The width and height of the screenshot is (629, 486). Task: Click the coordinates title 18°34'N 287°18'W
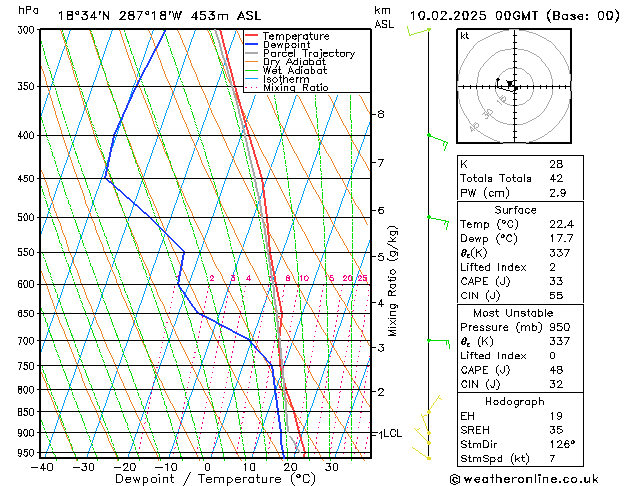pyautogui.click(x=120, y=16)
